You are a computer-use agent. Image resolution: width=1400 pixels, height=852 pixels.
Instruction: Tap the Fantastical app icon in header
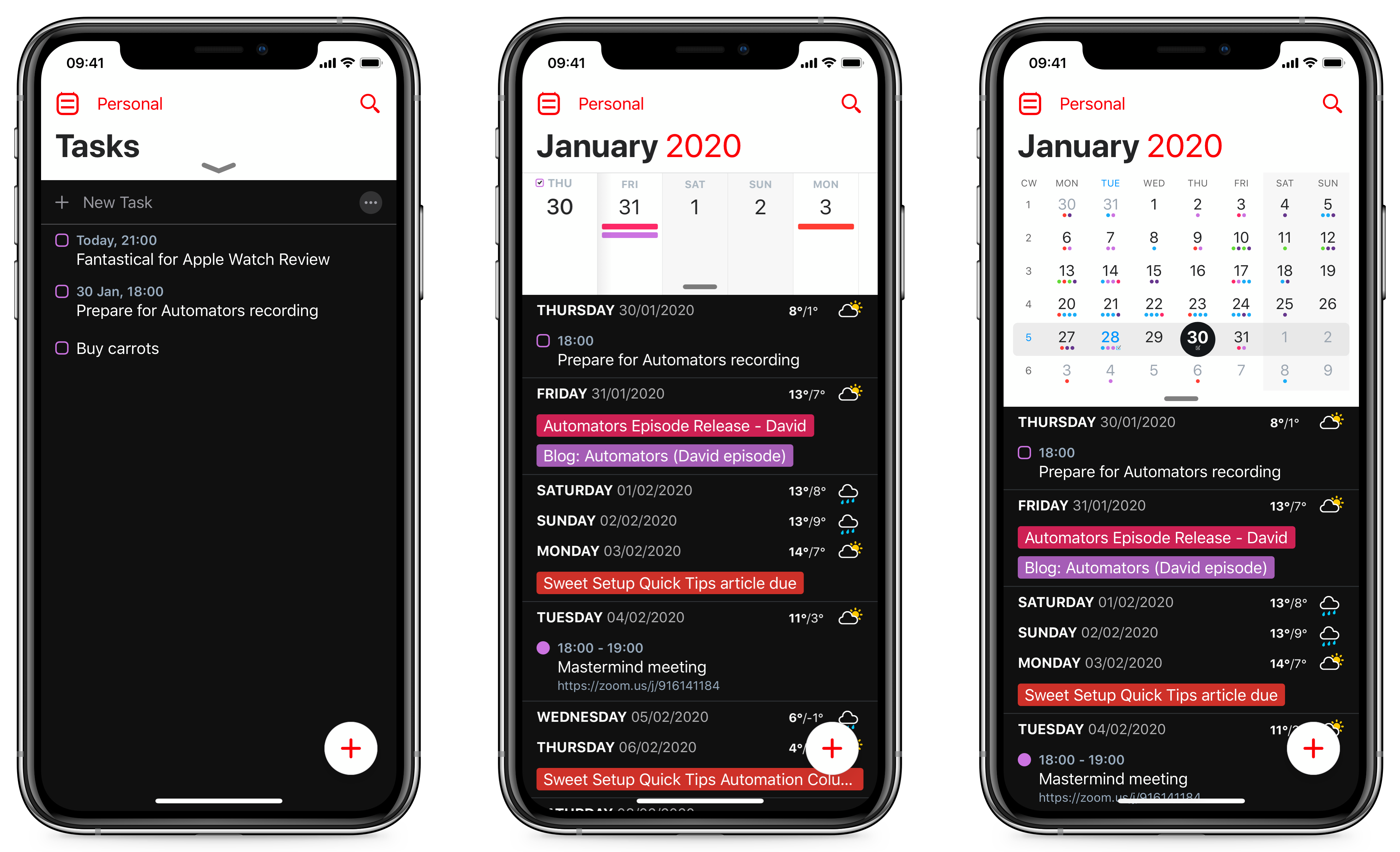pyautogui.click(x=67, y=103)
